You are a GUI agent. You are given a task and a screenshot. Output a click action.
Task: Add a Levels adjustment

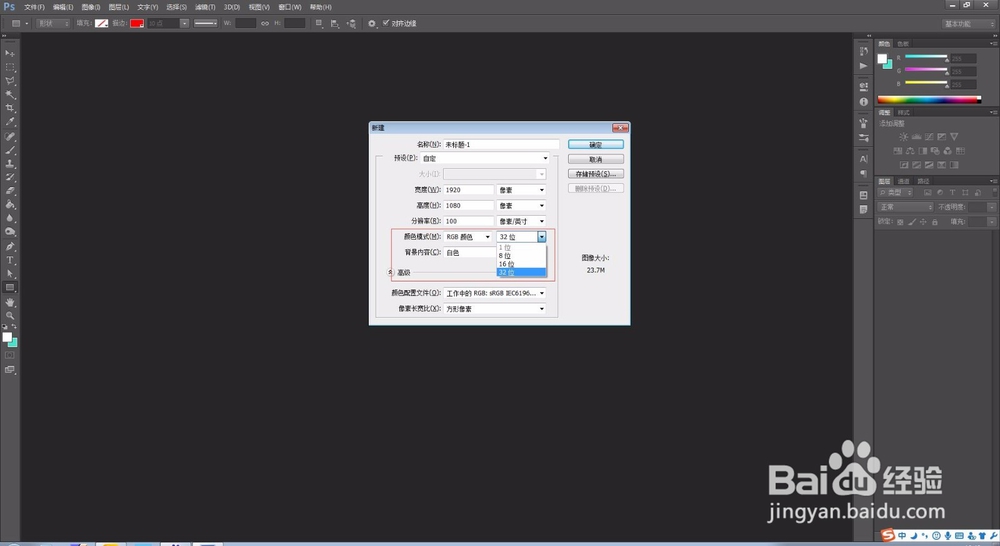click(x=916, y=136)
